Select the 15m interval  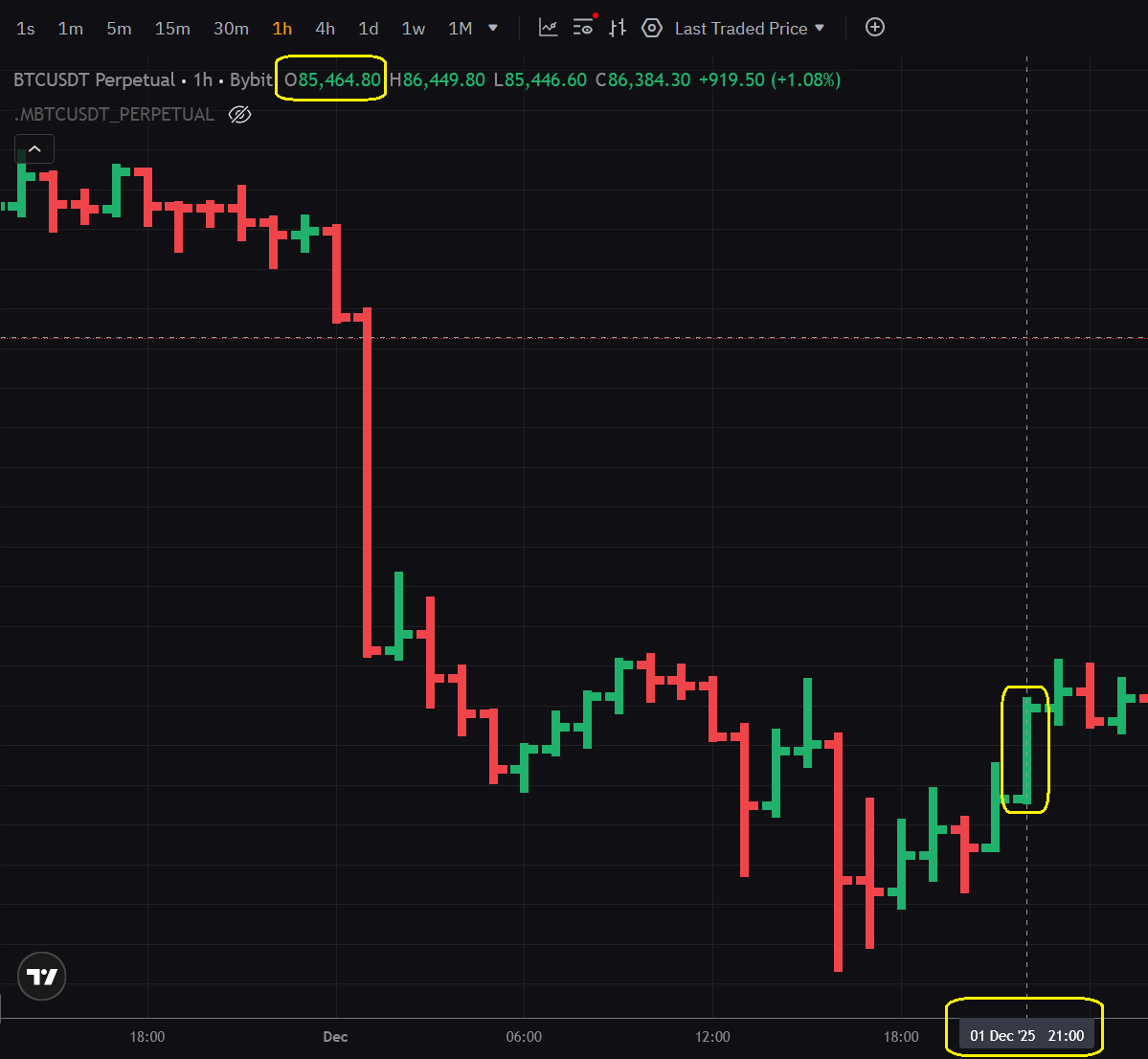(x=172, y=29)
